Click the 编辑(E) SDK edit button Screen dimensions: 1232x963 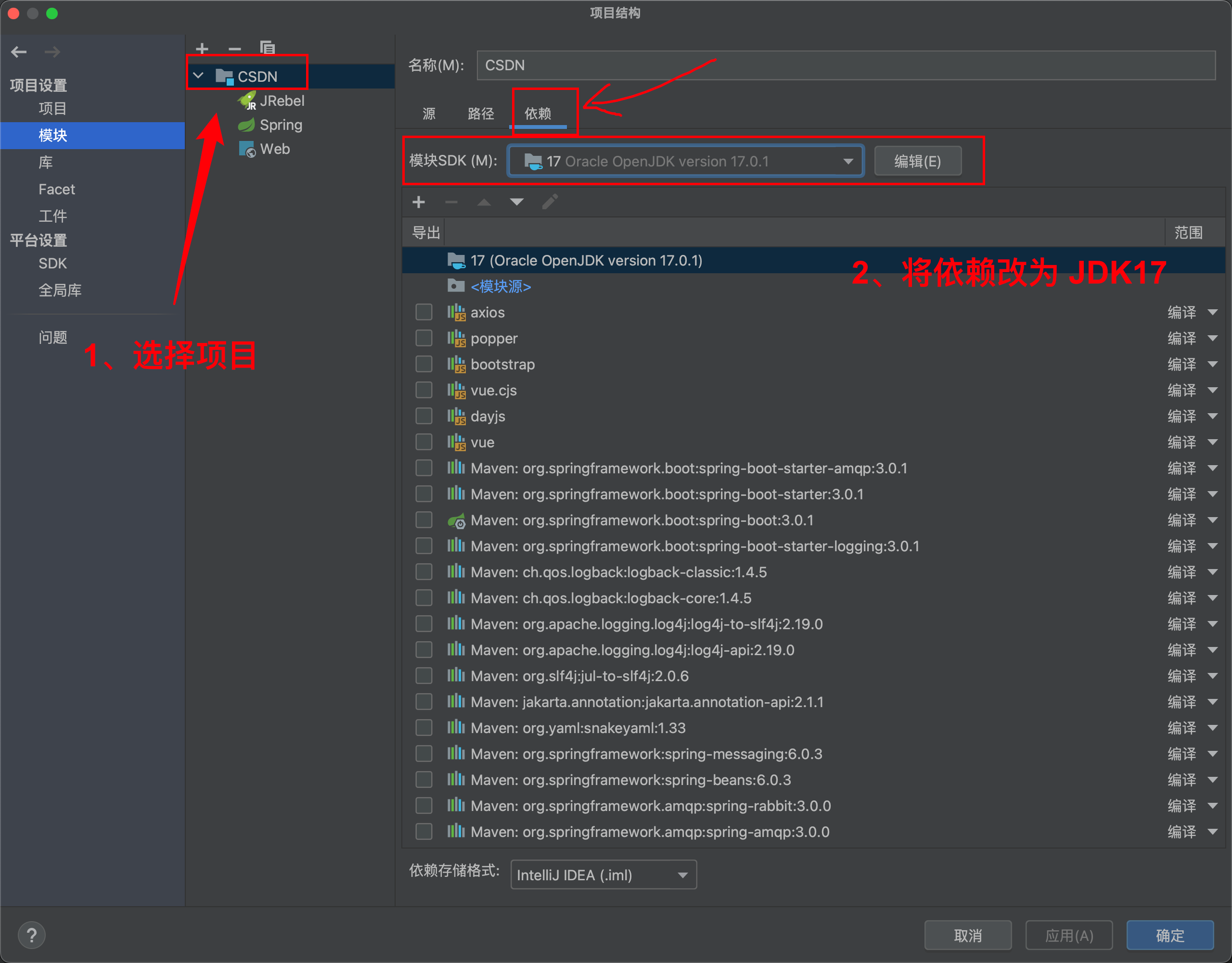[918, 161]
